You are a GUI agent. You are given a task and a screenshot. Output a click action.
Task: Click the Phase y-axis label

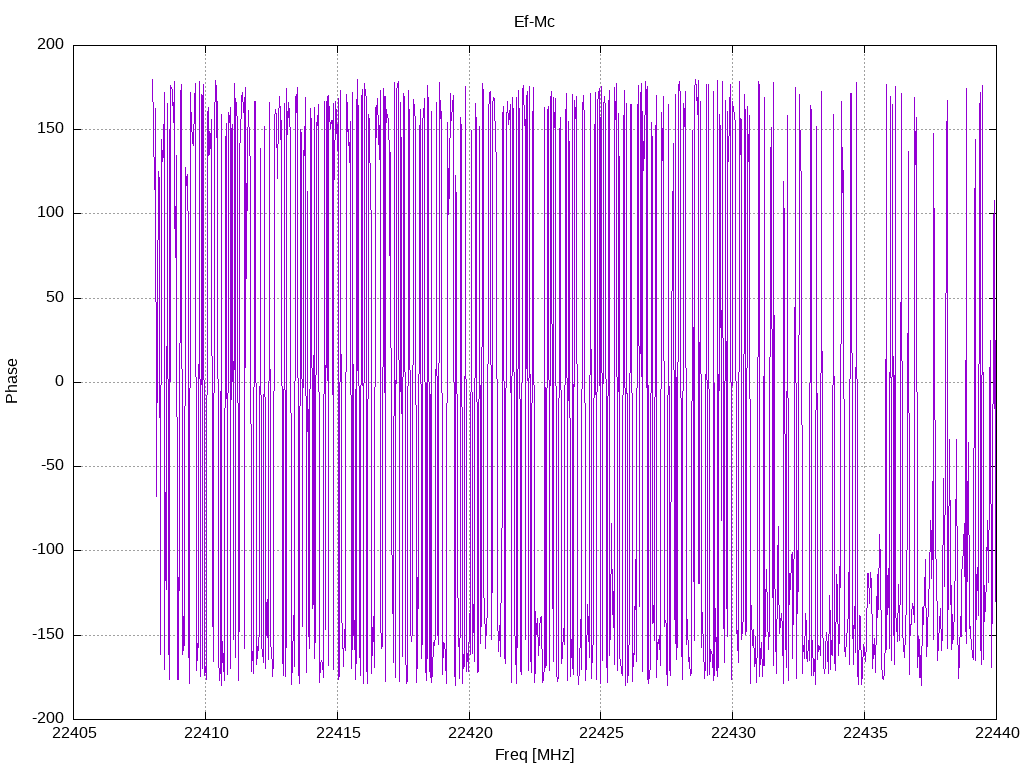tap(12, 381)
